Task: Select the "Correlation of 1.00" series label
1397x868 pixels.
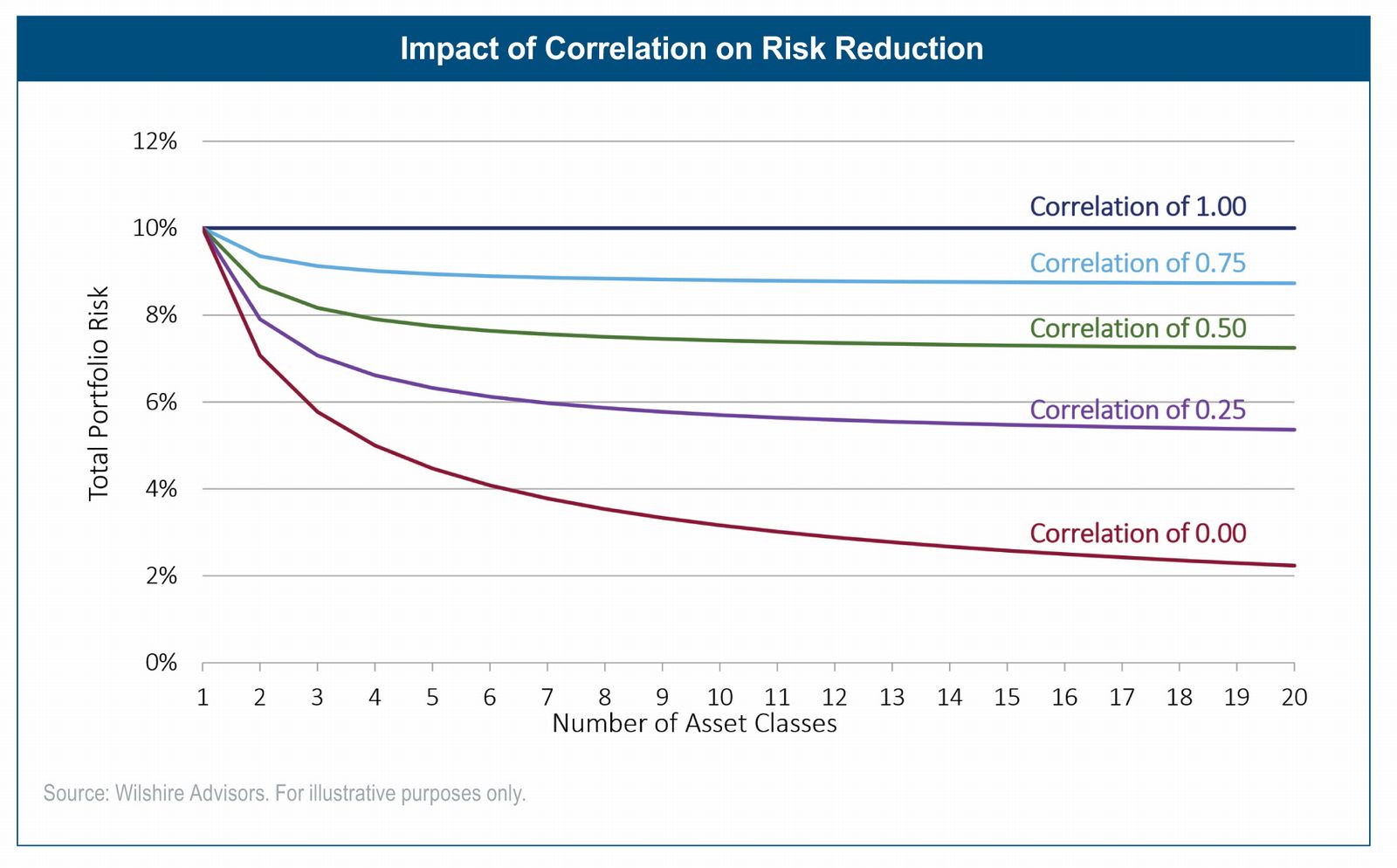Action: point(1138,207)
